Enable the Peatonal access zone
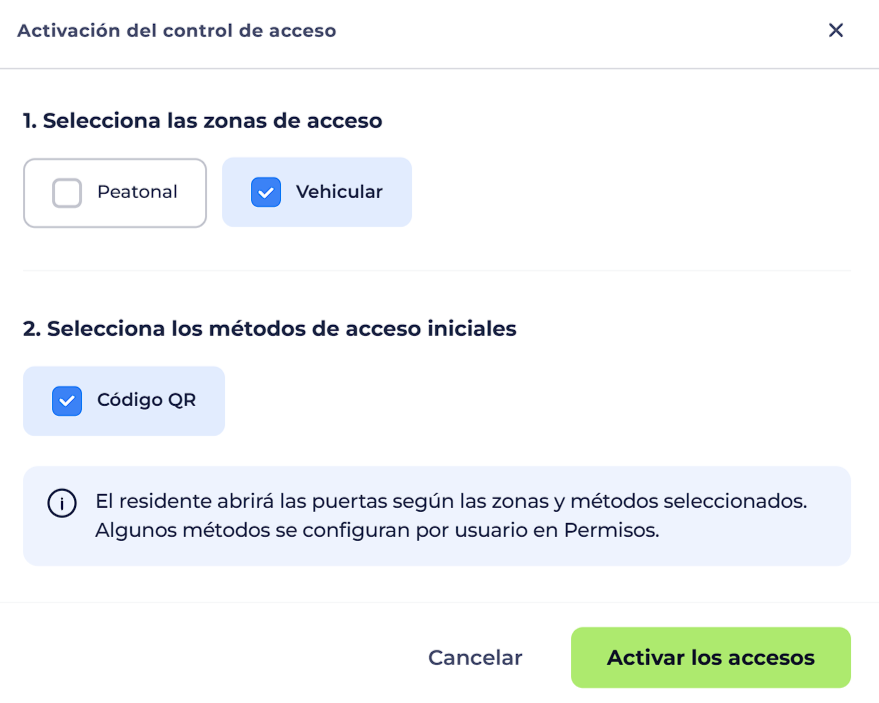 click(115, 193)
